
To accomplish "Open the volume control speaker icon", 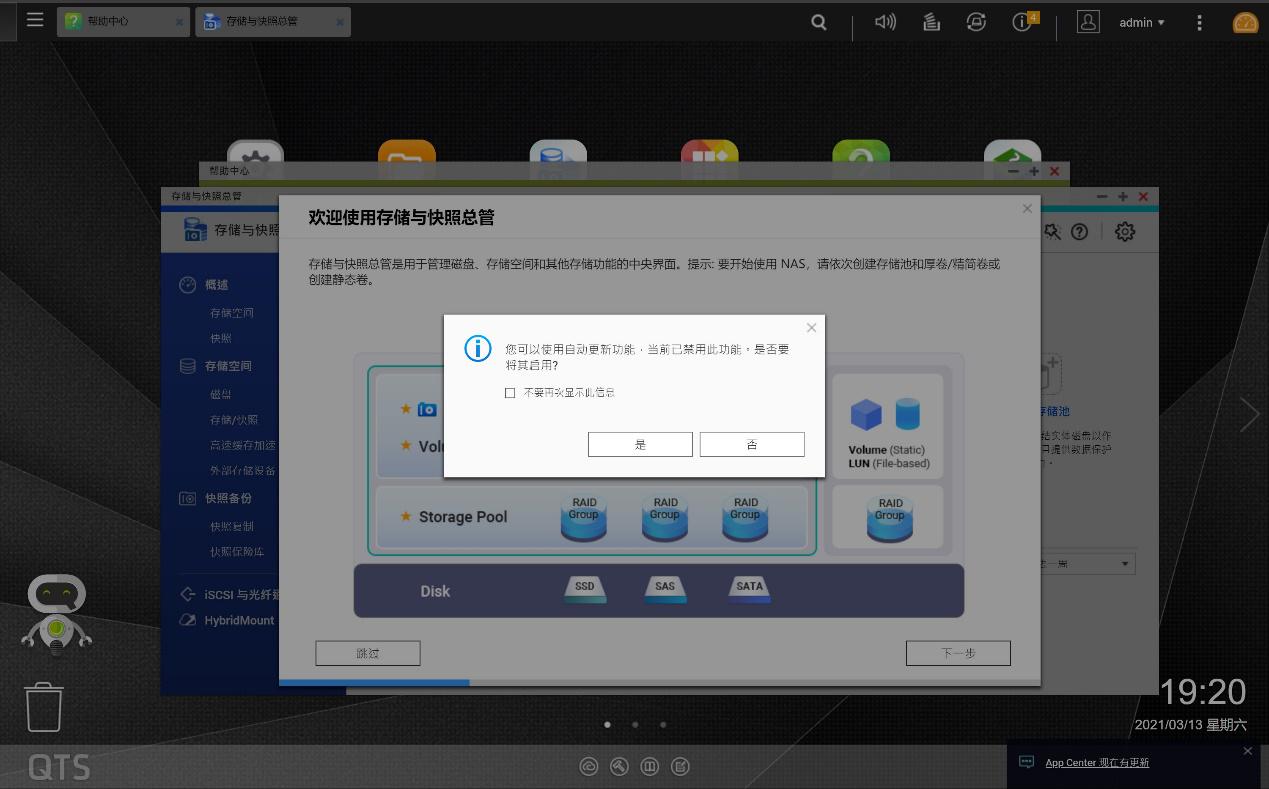I will 885,22.
